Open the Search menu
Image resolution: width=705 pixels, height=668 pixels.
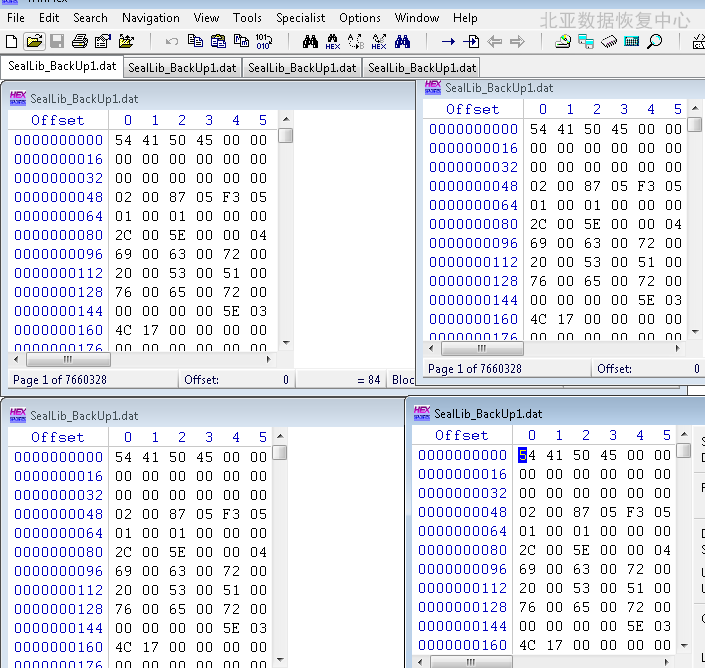[x=90, y=18]
